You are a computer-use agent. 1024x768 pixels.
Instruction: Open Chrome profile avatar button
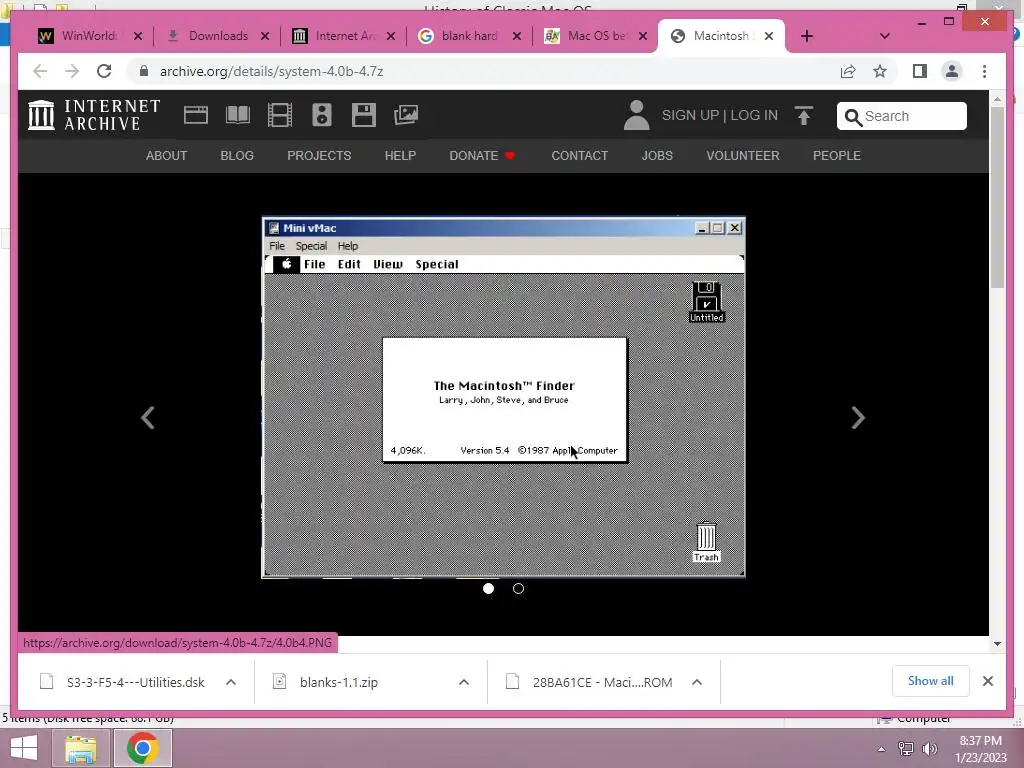click(952, 71)
